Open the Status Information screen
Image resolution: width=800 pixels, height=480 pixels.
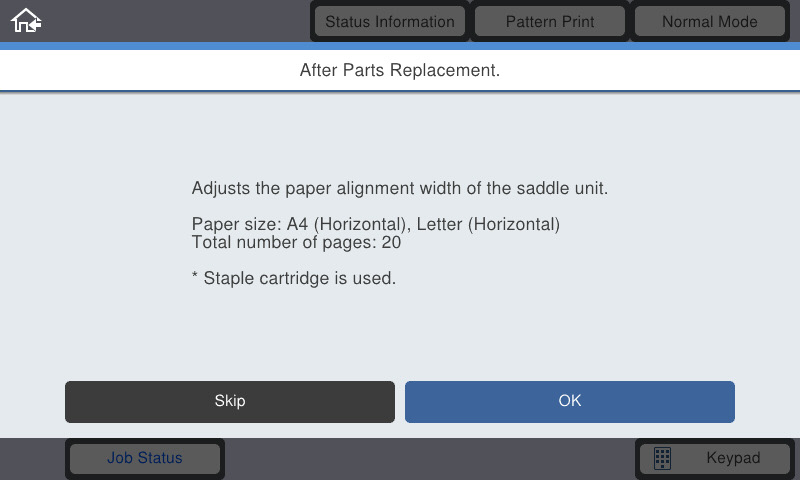390,21
